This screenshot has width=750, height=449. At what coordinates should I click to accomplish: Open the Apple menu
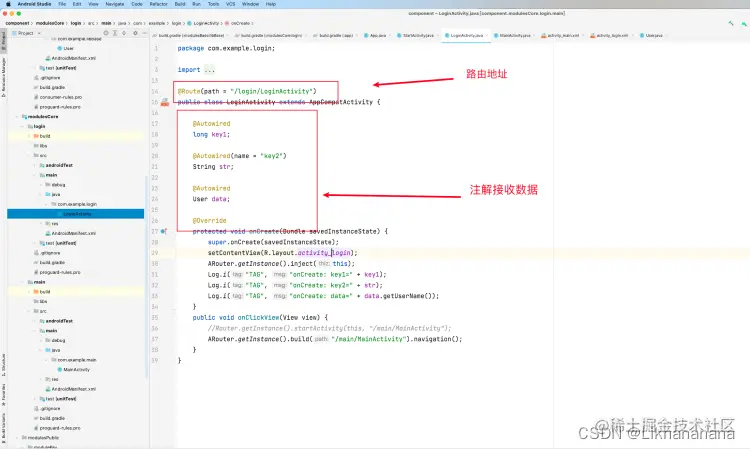coord(8,4)
